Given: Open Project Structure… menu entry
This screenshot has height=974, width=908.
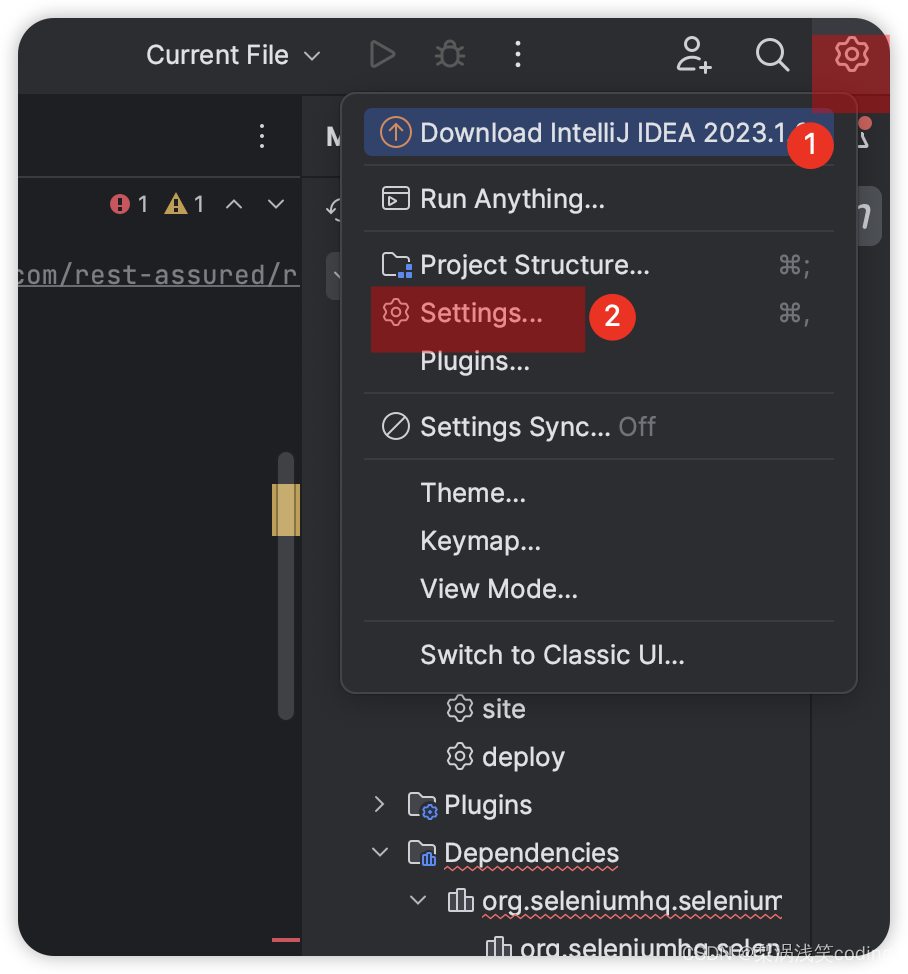Looking at the screenshot, I should click(x=599, y=265).
